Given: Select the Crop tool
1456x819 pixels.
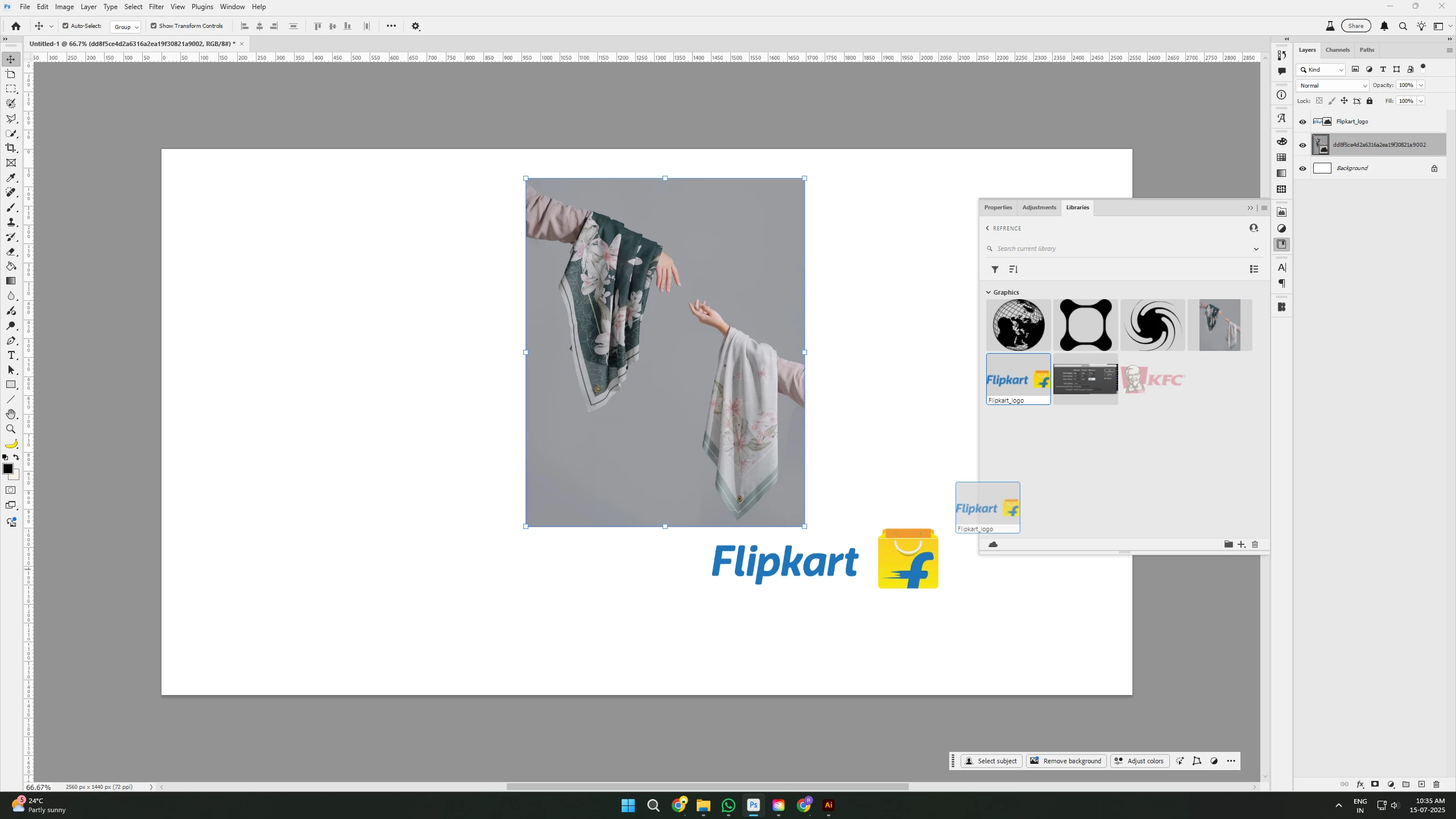Looking at the screenshot, I should (11, 148).
